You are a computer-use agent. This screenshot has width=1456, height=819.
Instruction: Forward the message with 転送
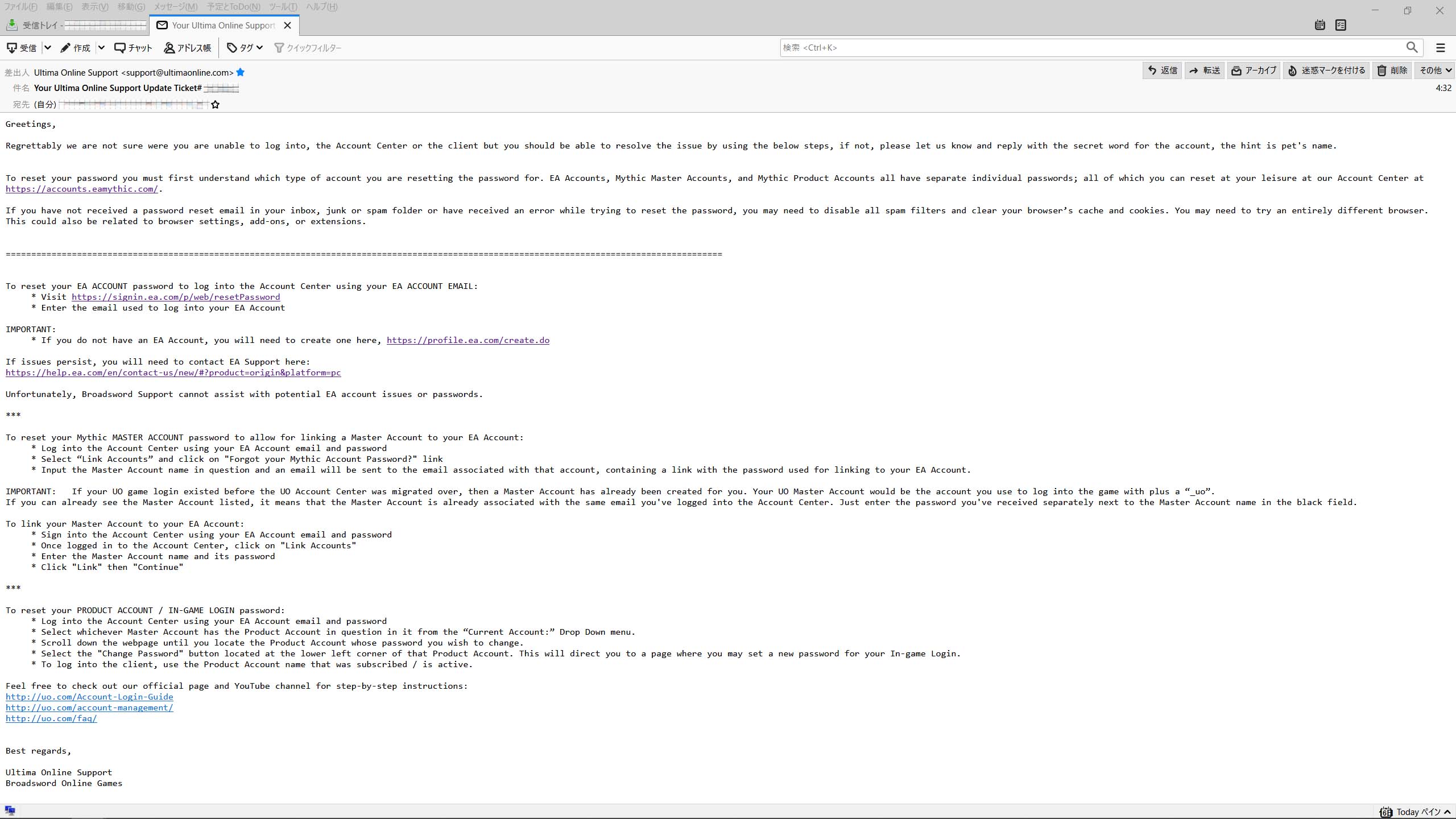point(1205,71)
